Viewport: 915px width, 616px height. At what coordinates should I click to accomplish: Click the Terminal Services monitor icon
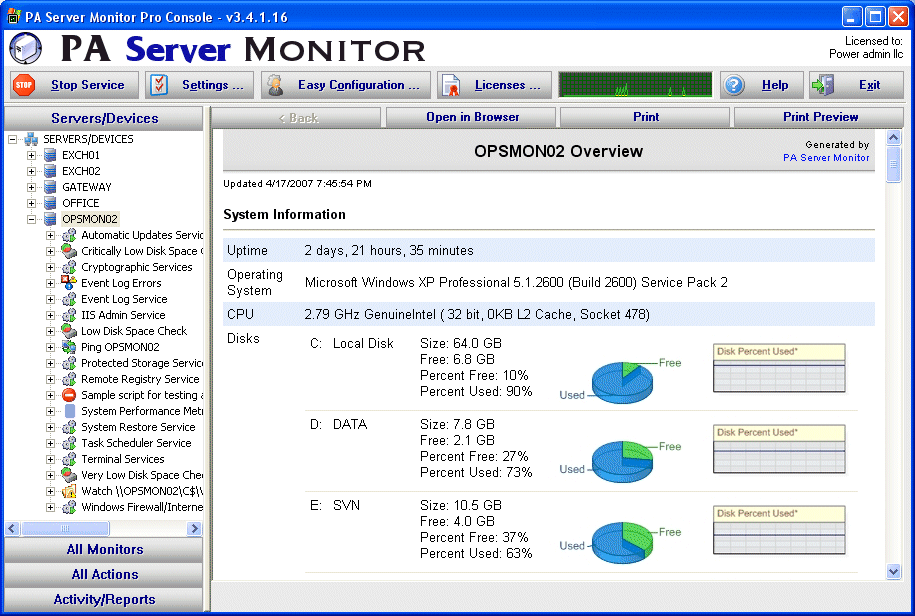pos(69,459)
